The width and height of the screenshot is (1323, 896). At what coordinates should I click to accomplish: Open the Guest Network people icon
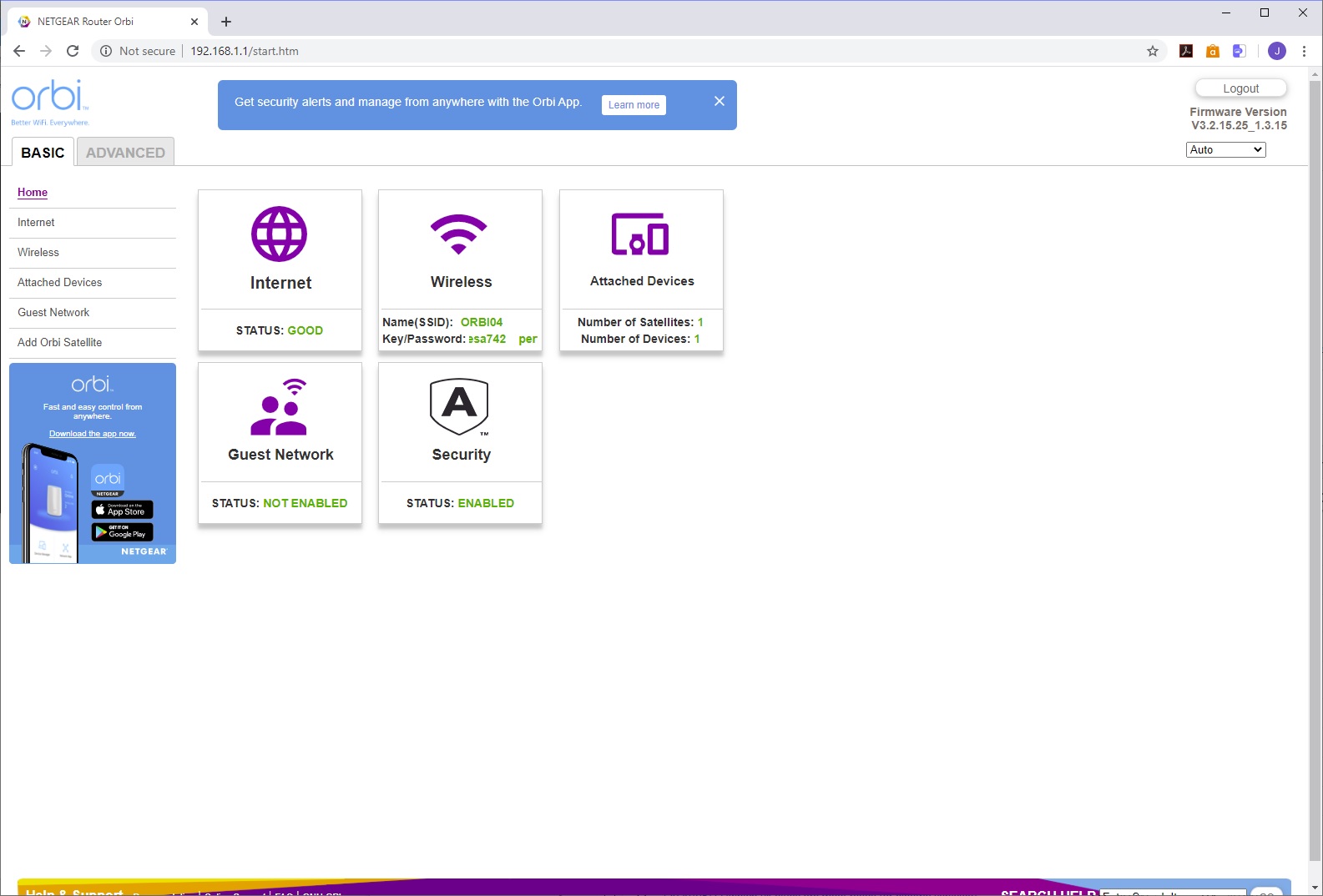coord(280,407)
